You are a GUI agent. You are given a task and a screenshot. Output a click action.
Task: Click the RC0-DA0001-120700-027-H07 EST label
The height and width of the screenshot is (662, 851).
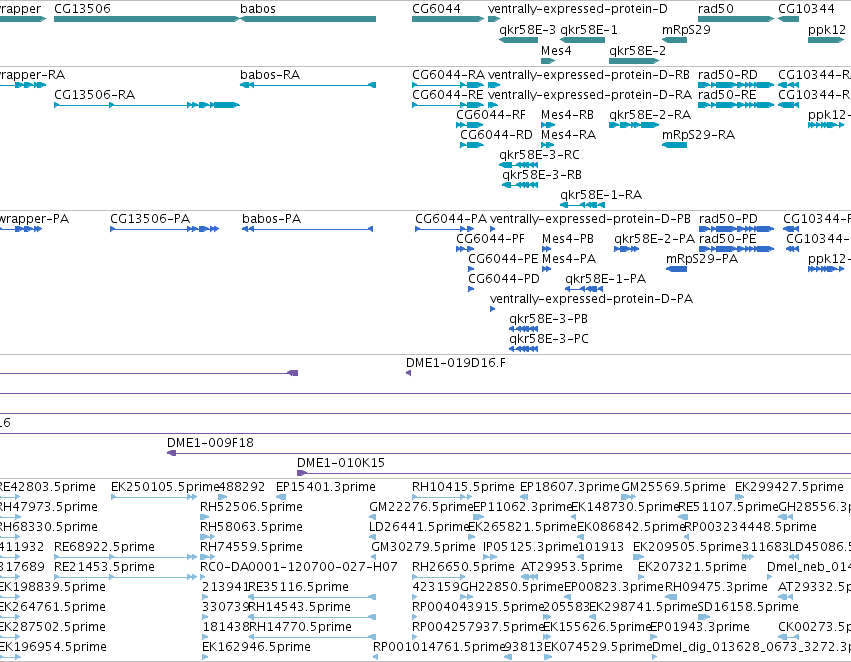[299, 568]
